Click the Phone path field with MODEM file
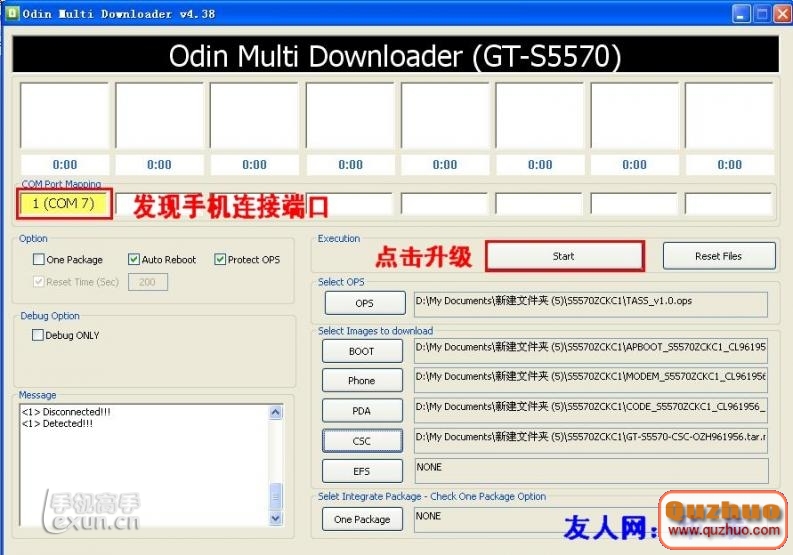 591,380
